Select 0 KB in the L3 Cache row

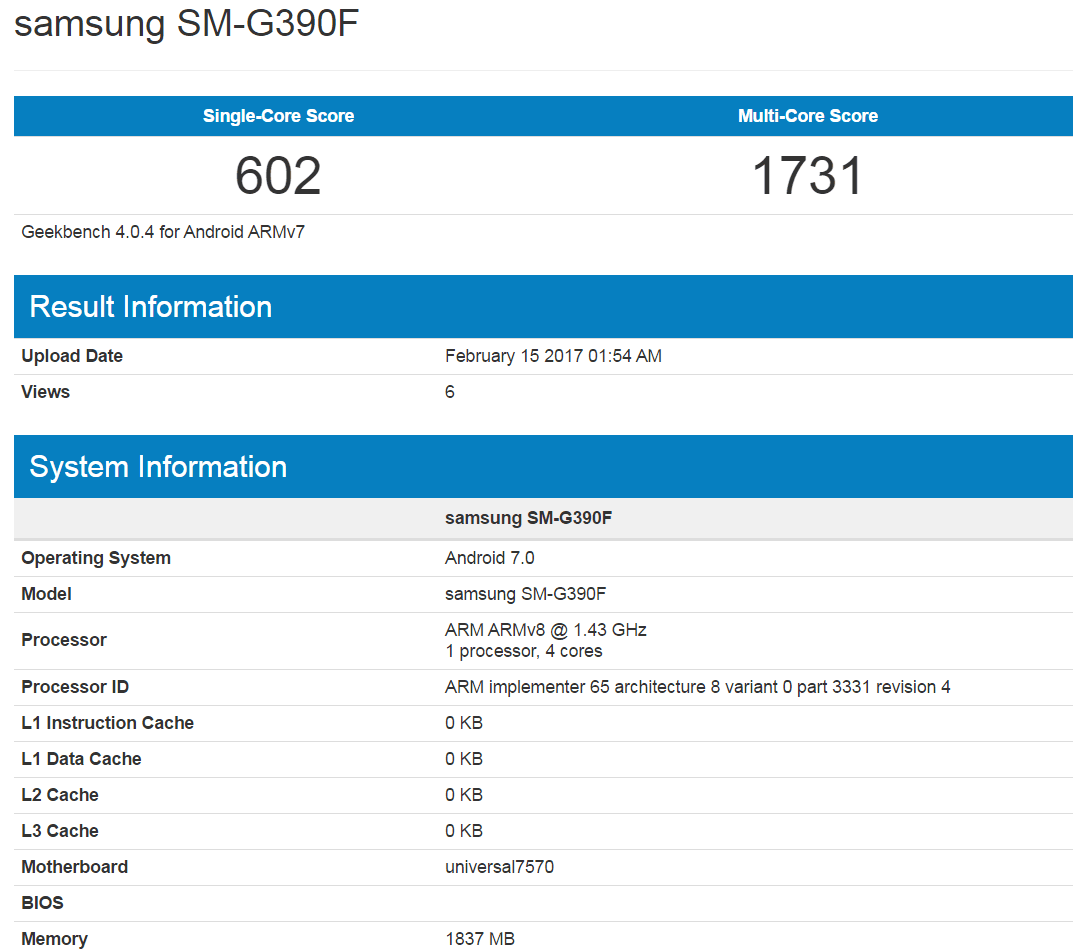tap(463, 831)
